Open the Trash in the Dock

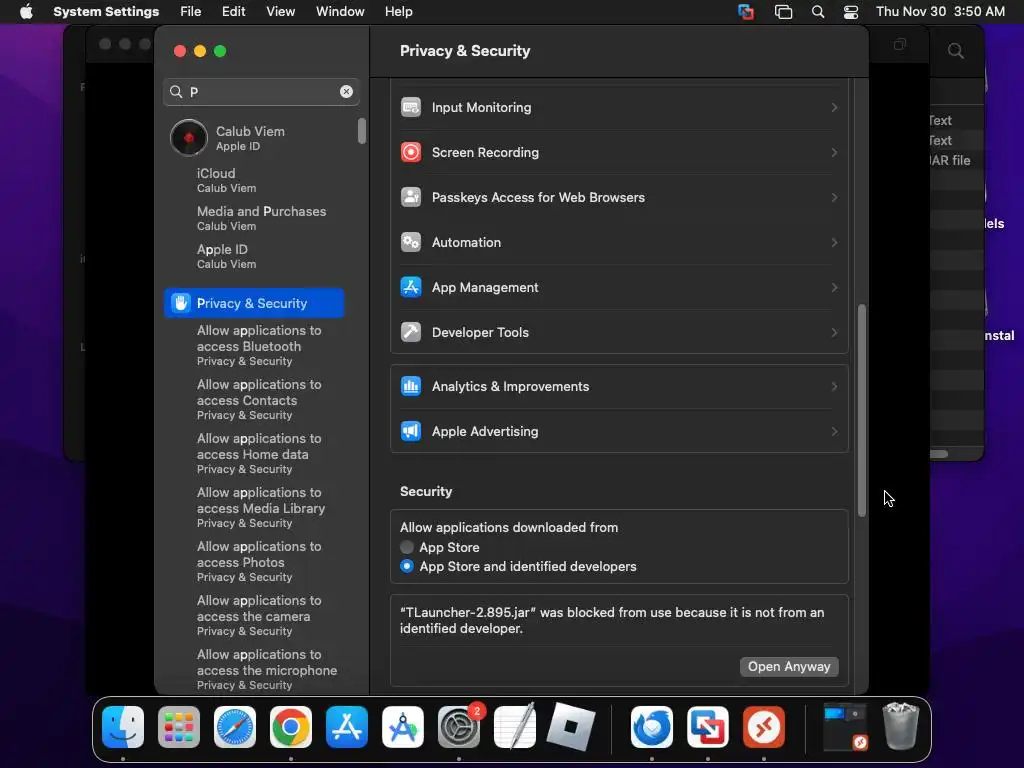[x=901, y=727]
